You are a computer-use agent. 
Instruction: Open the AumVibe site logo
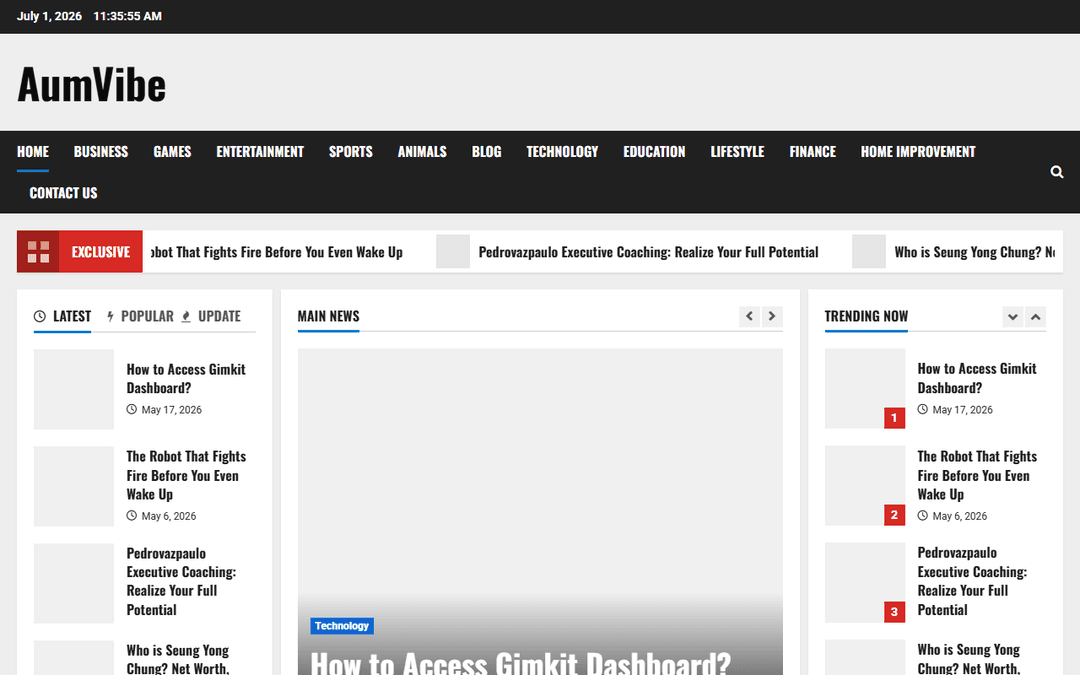pyautogui.click(x=92, y=85)
